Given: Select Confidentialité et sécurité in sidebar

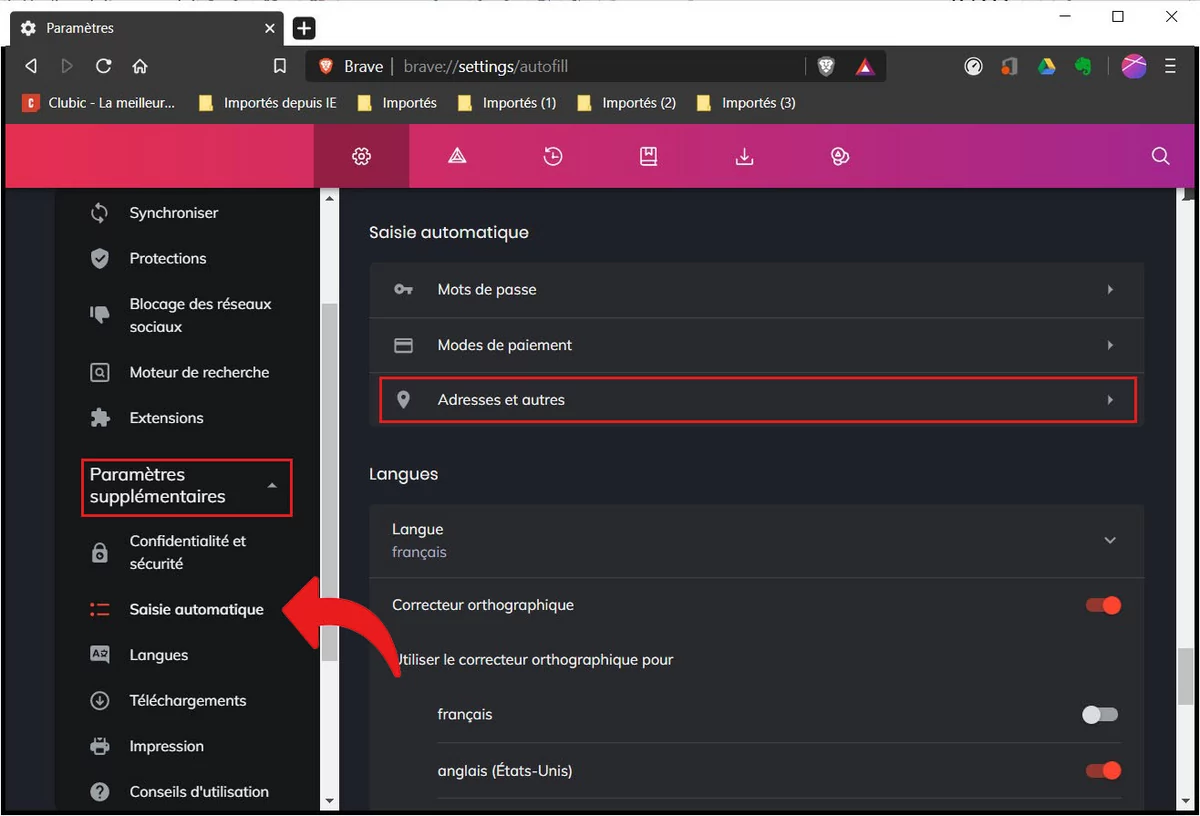Looking at the screenshot, I should coord(187,552).
